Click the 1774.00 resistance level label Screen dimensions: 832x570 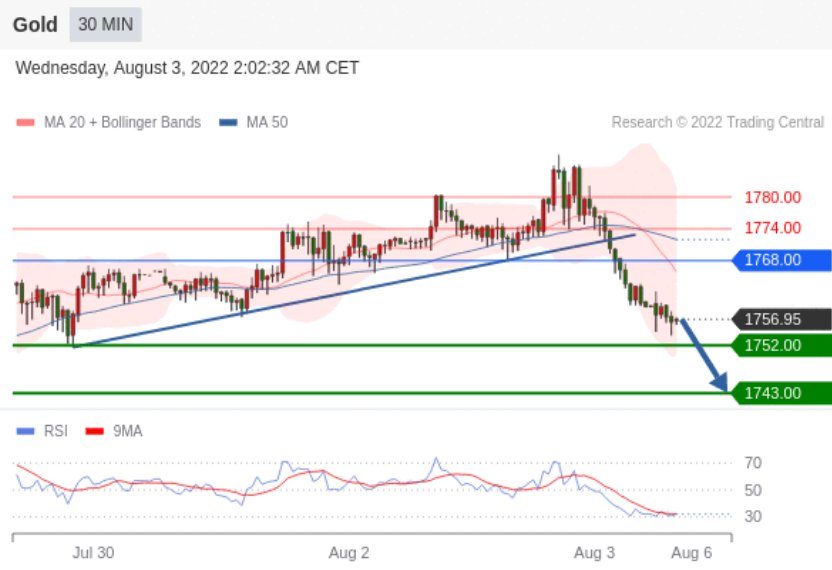pos(773,228)
